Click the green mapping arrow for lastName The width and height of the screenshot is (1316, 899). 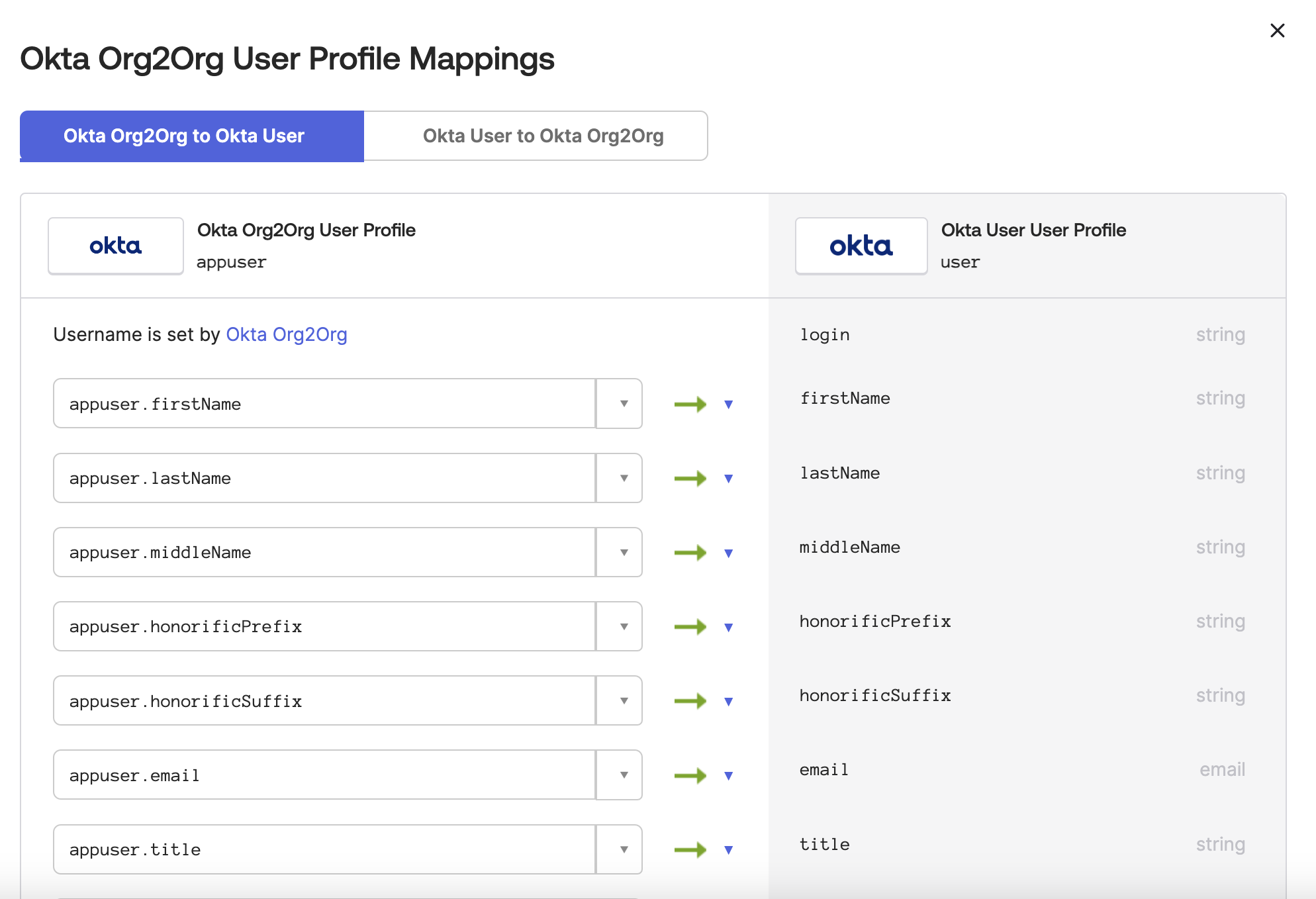point(690,478)
